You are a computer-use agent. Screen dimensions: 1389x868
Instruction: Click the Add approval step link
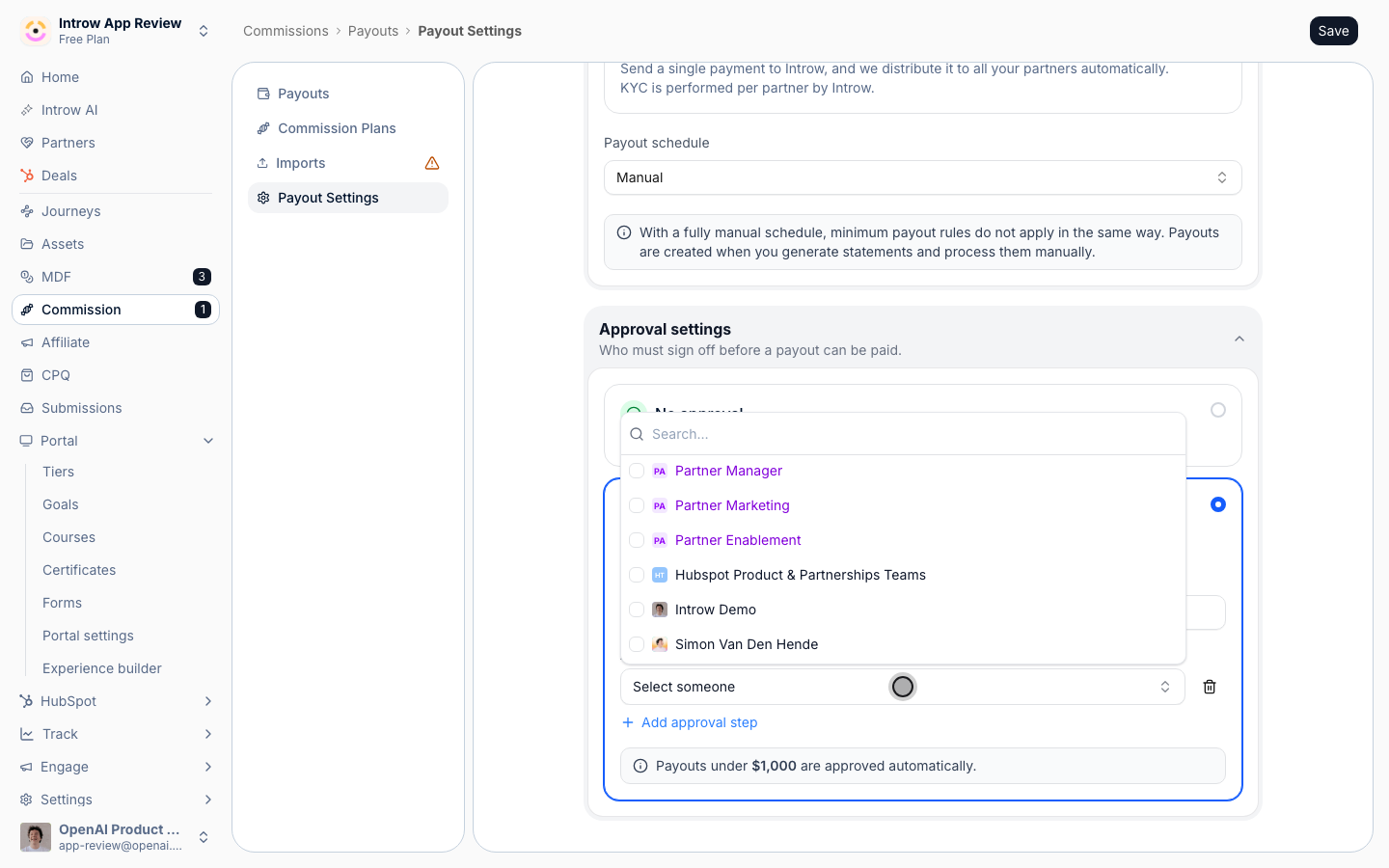(690, 722)
